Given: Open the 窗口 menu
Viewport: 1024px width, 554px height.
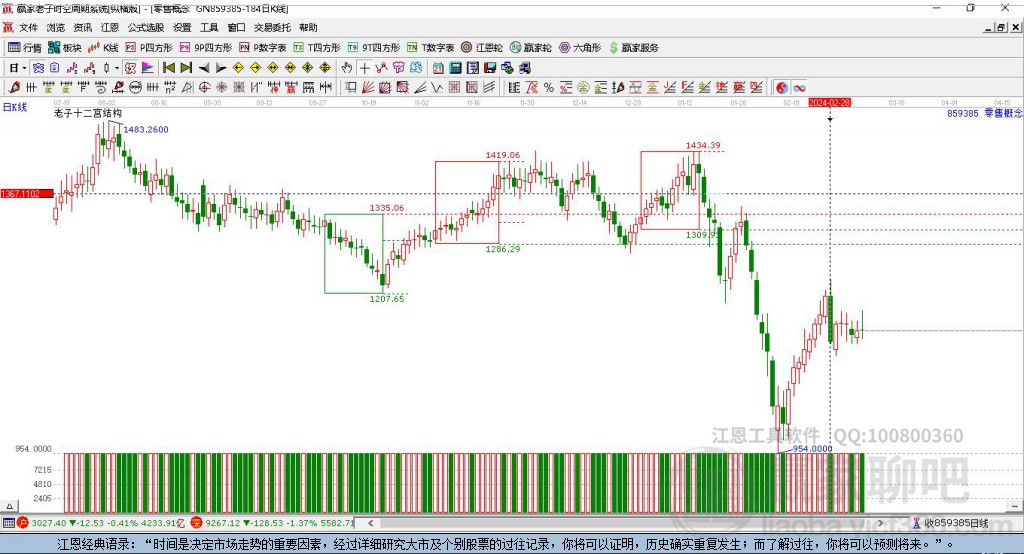Looking at the screenshot, I should (236, 27).
